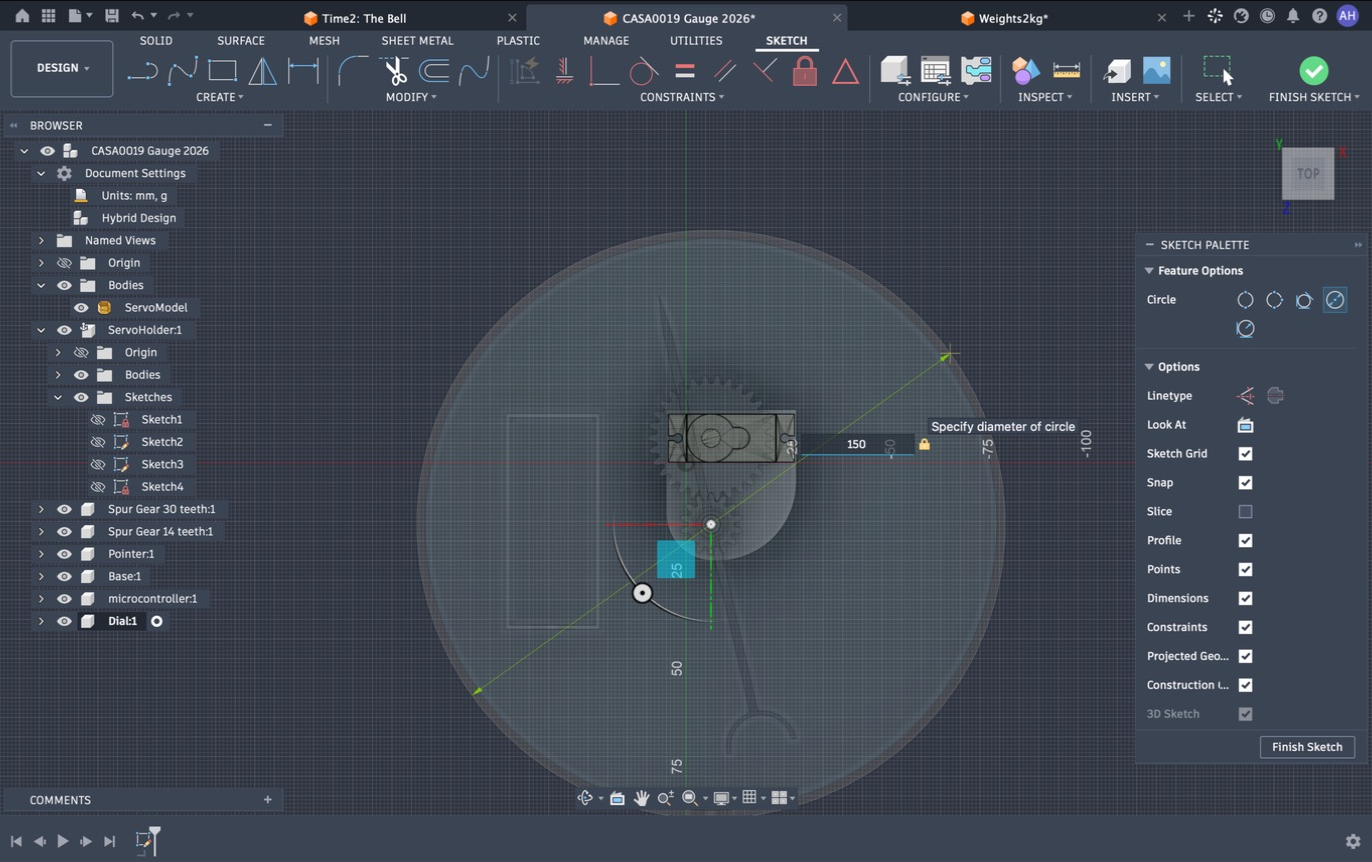Select the Spline tool in Create
Screen dimensions: 1372x862
click(182, 71)
